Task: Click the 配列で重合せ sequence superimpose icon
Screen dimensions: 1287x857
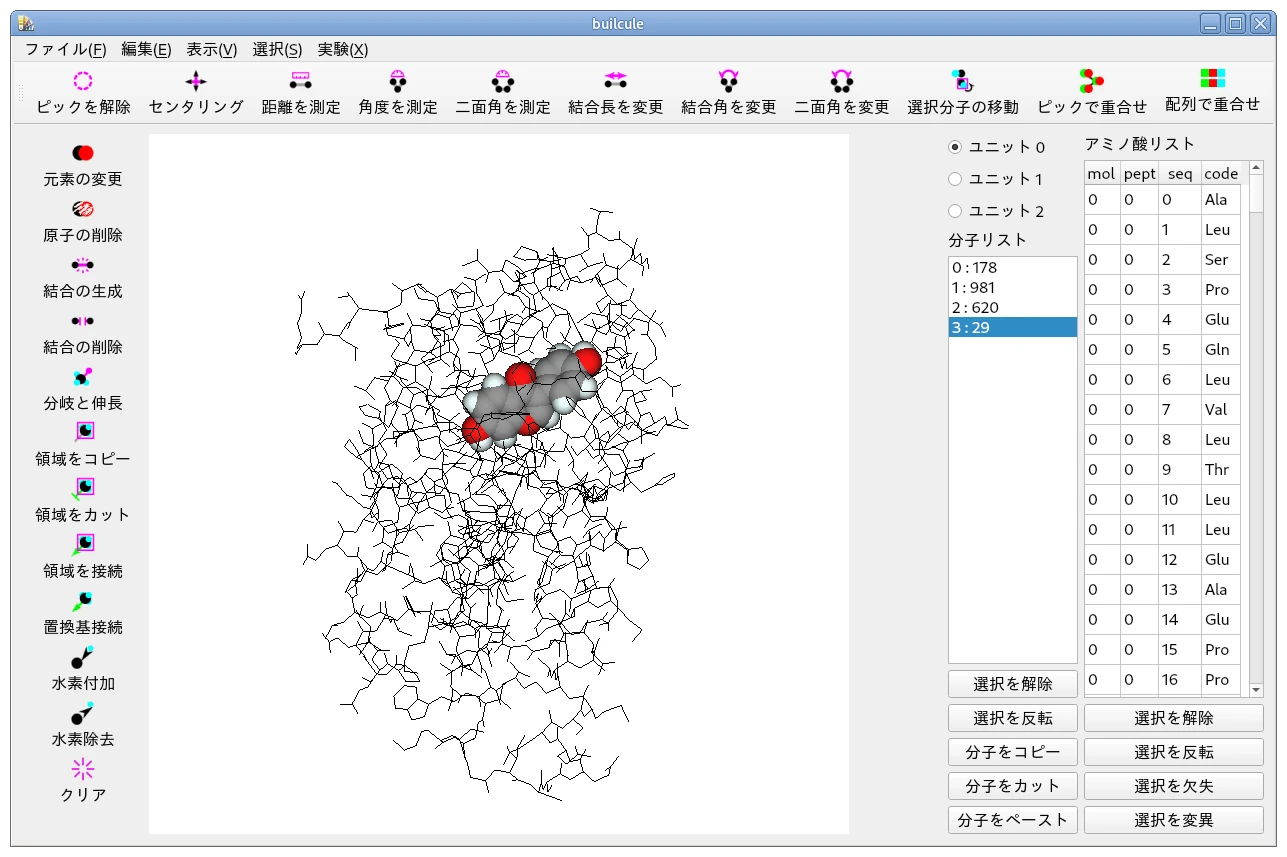Action: pyautogui.click(x=1212, y=79)
